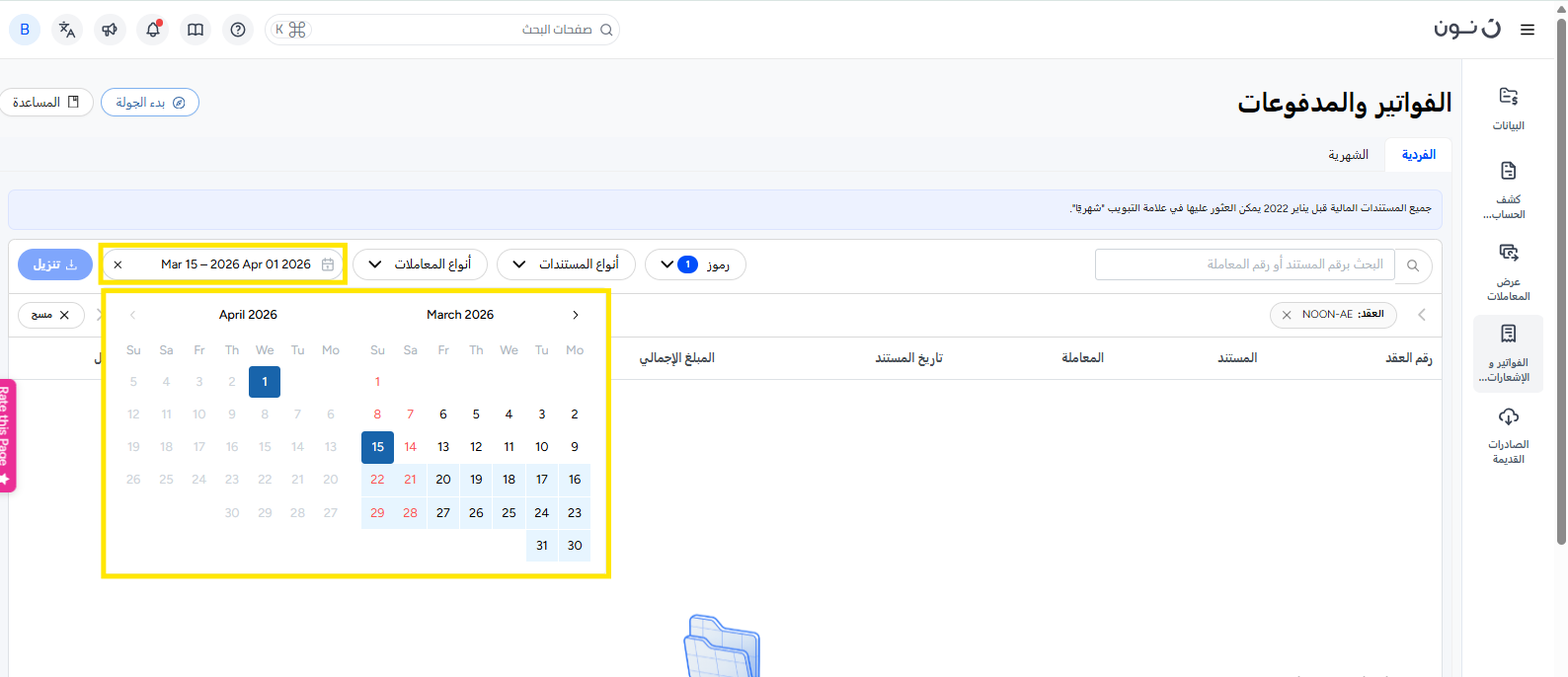This screenshot has height=677, width=1568.
Task: Switch to the الشهرية tab
Action: (x=1348, y=155)
